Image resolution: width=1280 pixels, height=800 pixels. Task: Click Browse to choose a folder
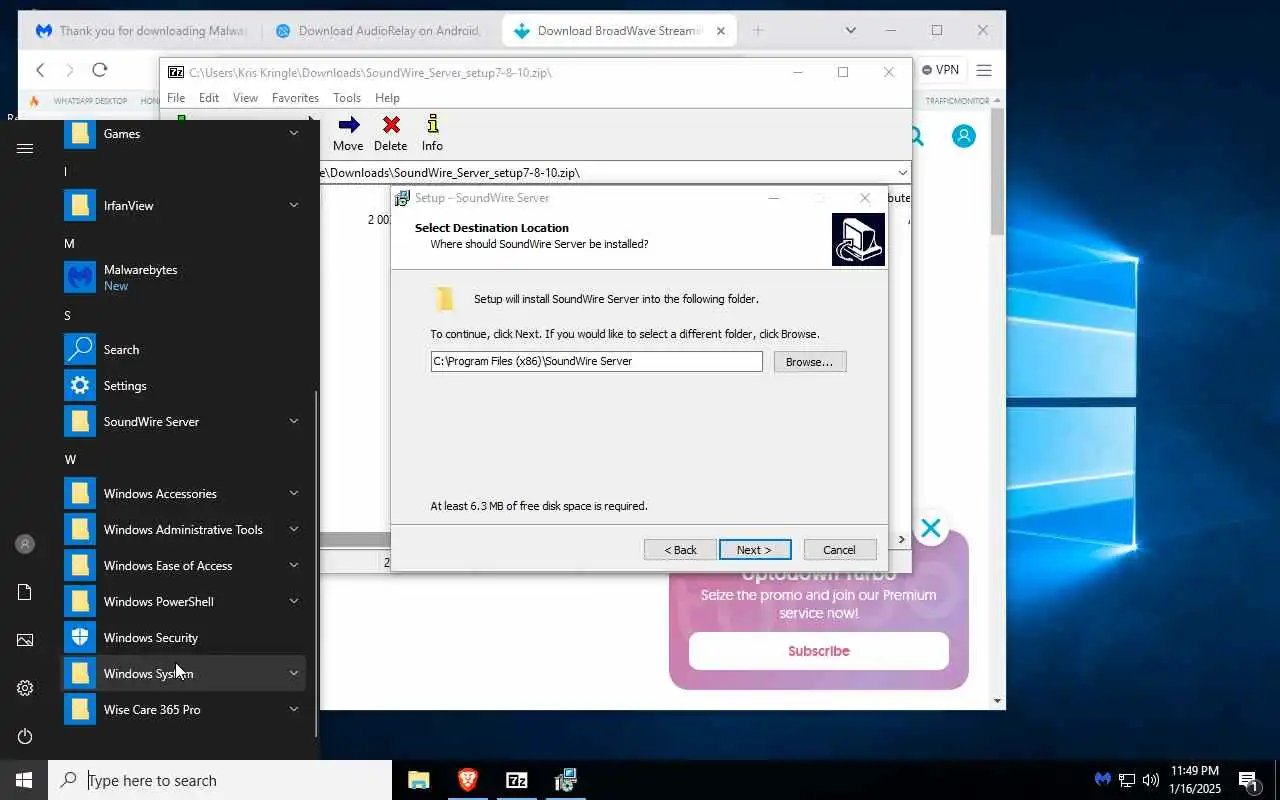pyautogui.click(x=810, y=362)
